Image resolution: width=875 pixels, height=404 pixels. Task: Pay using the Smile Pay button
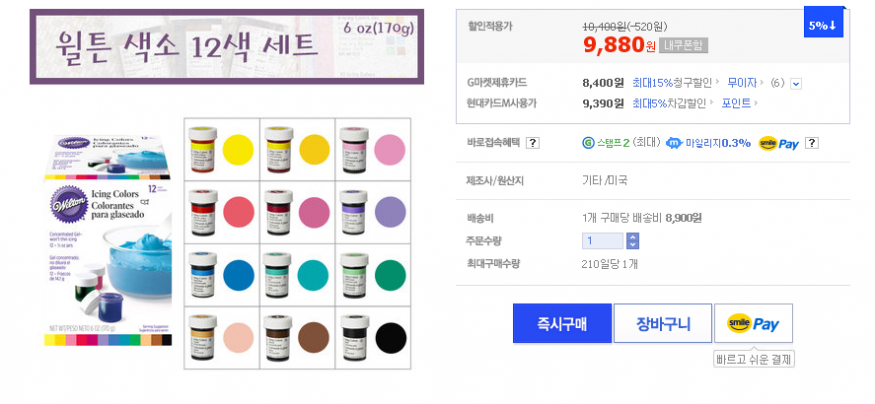[x=753, y=323]
